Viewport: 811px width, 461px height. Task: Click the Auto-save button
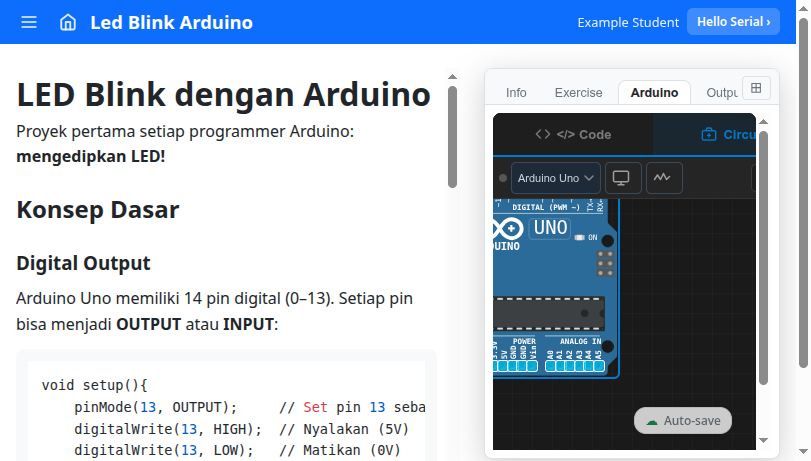click(683, 421)
